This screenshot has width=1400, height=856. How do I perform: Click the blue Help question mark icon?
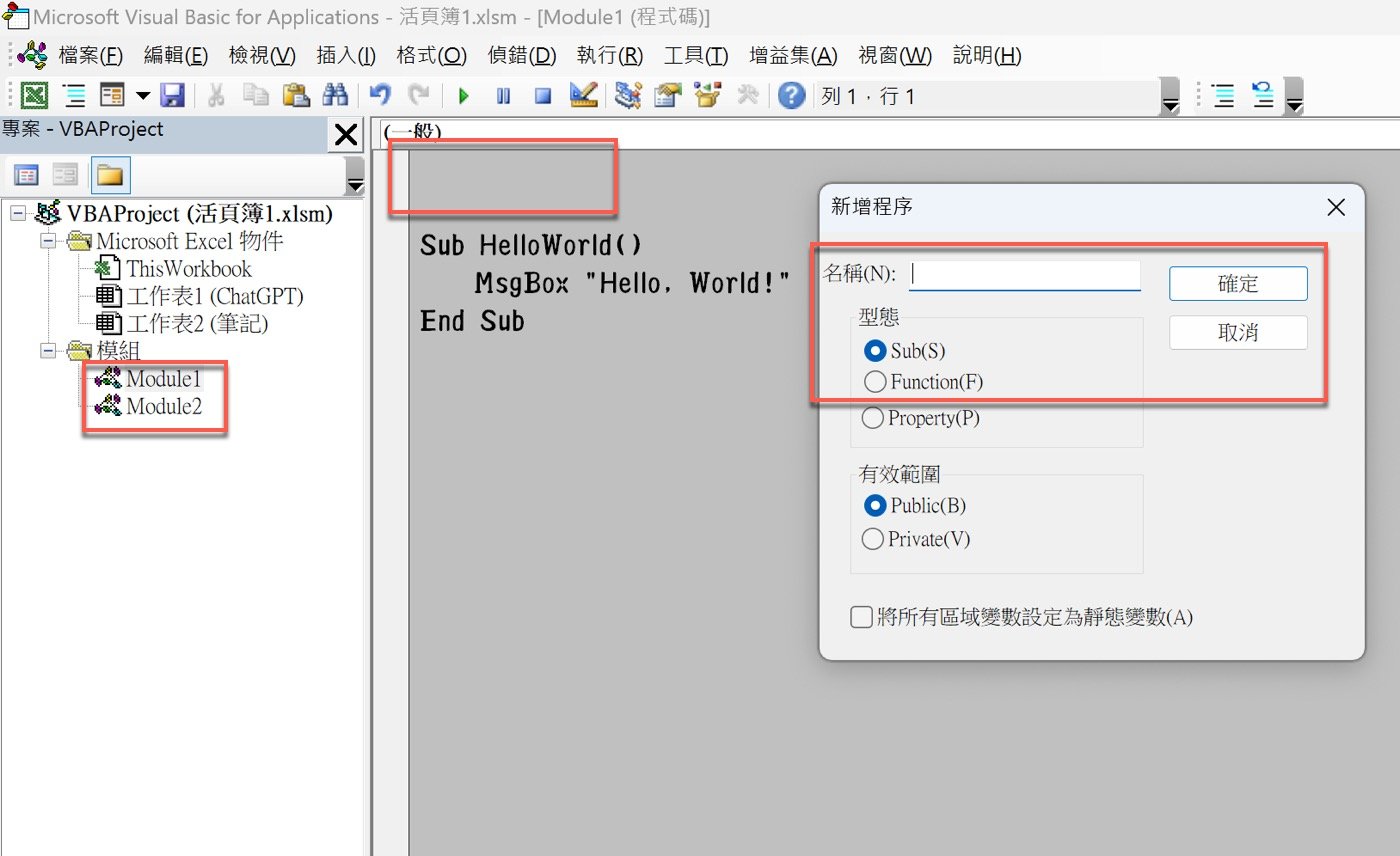[791, 96]
